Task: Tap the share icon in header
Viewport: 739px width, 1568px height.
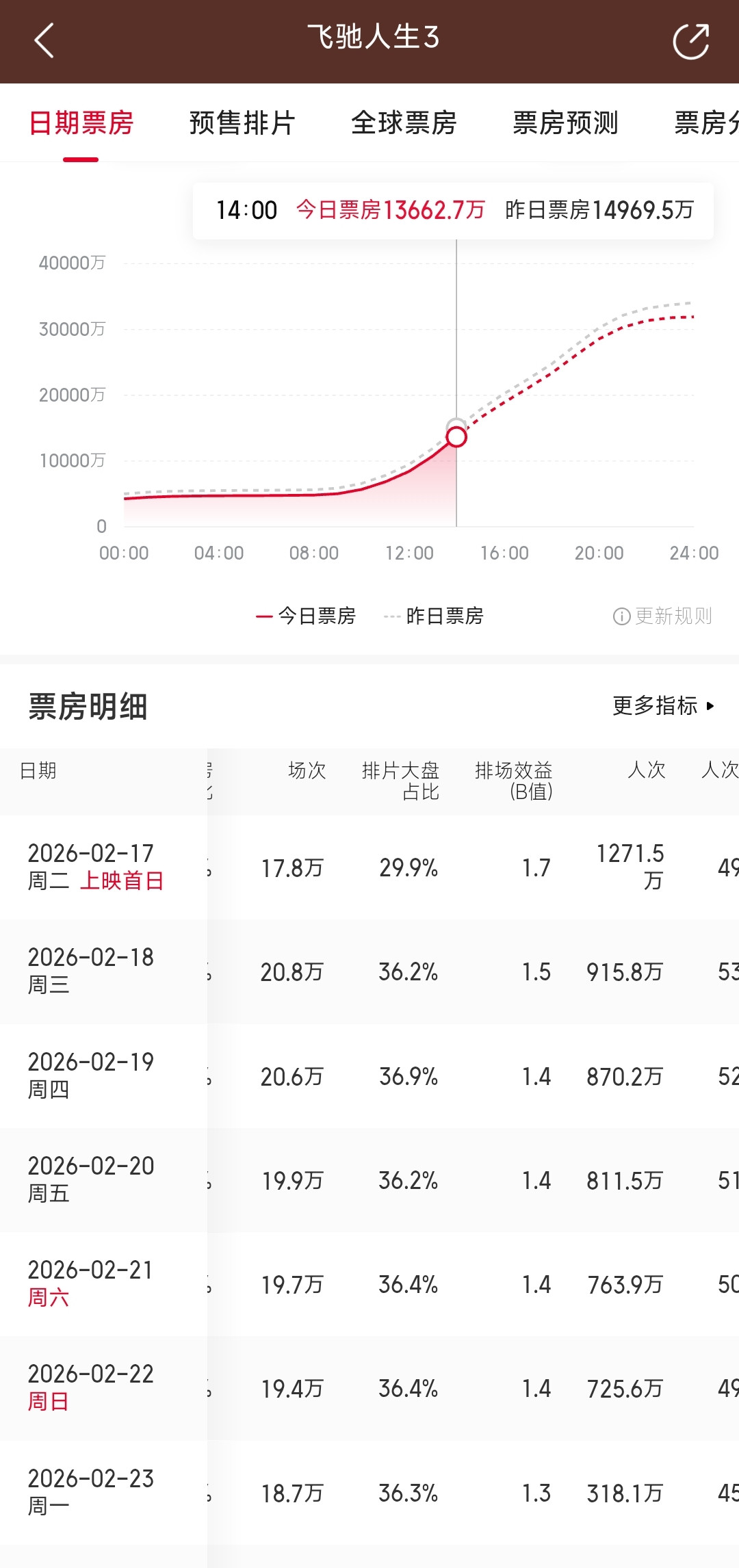Action: (x=690, y=41)
